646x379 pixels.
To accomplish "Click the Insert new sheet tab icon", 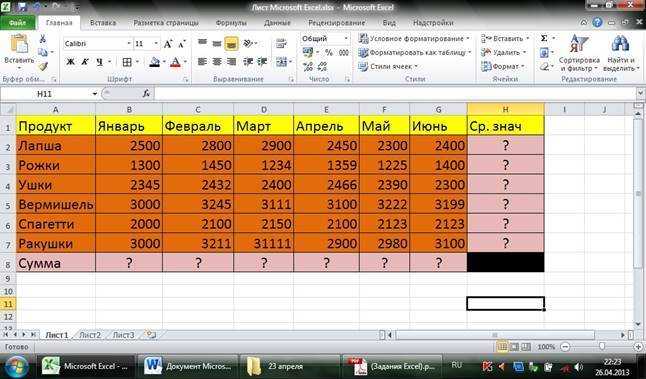I will click(151, 335).
